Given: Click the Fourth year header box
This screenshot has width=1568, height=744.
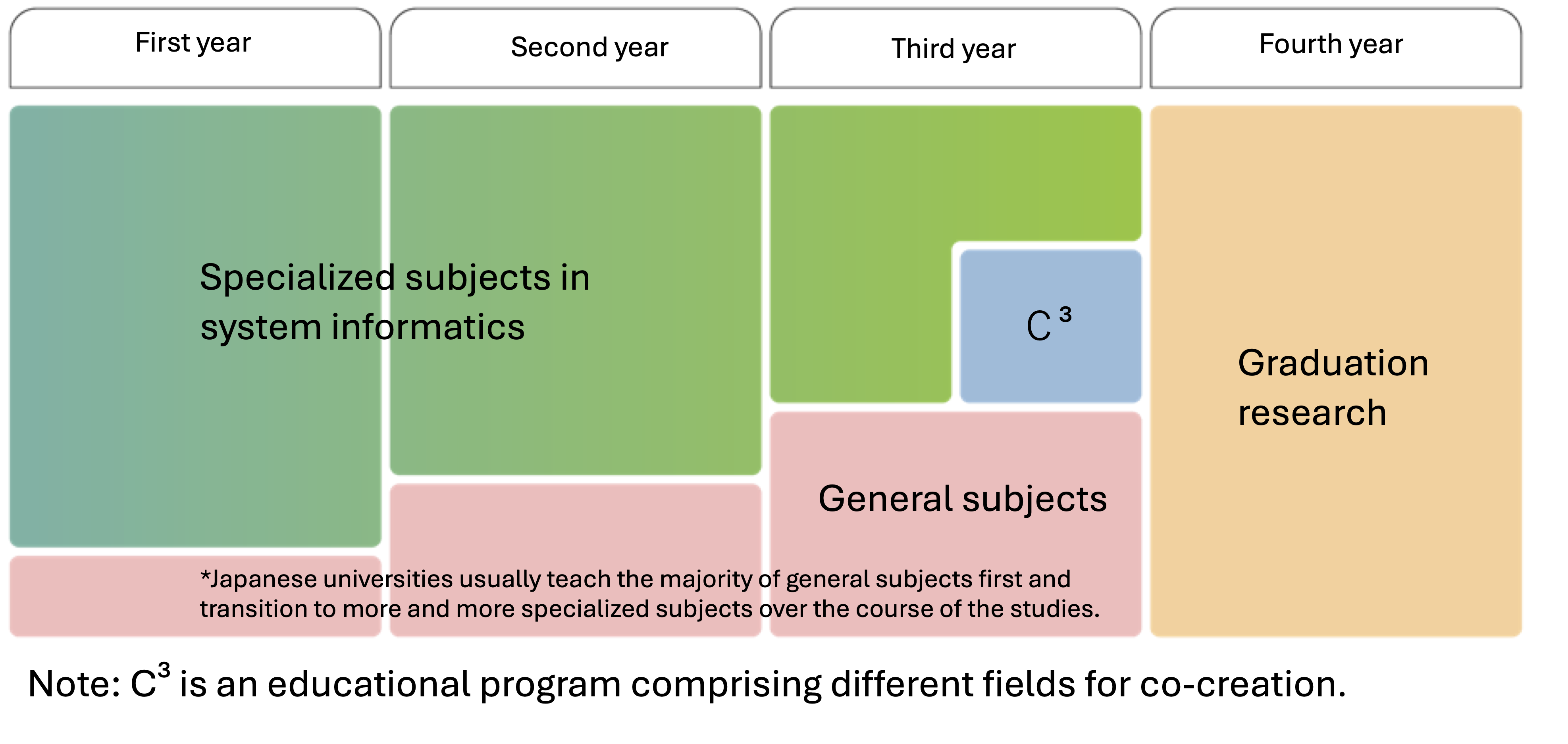Looking at the screenshot, I should (1336, 48).
